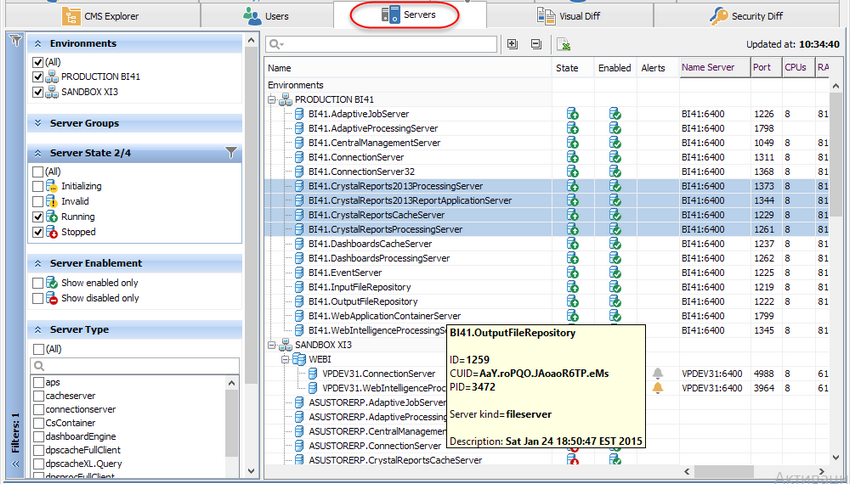Image resolution: width=850 pixels, height=484 pixels.
Task: Click enabled icon of BI41.EventServer
Action: [615, 273]
